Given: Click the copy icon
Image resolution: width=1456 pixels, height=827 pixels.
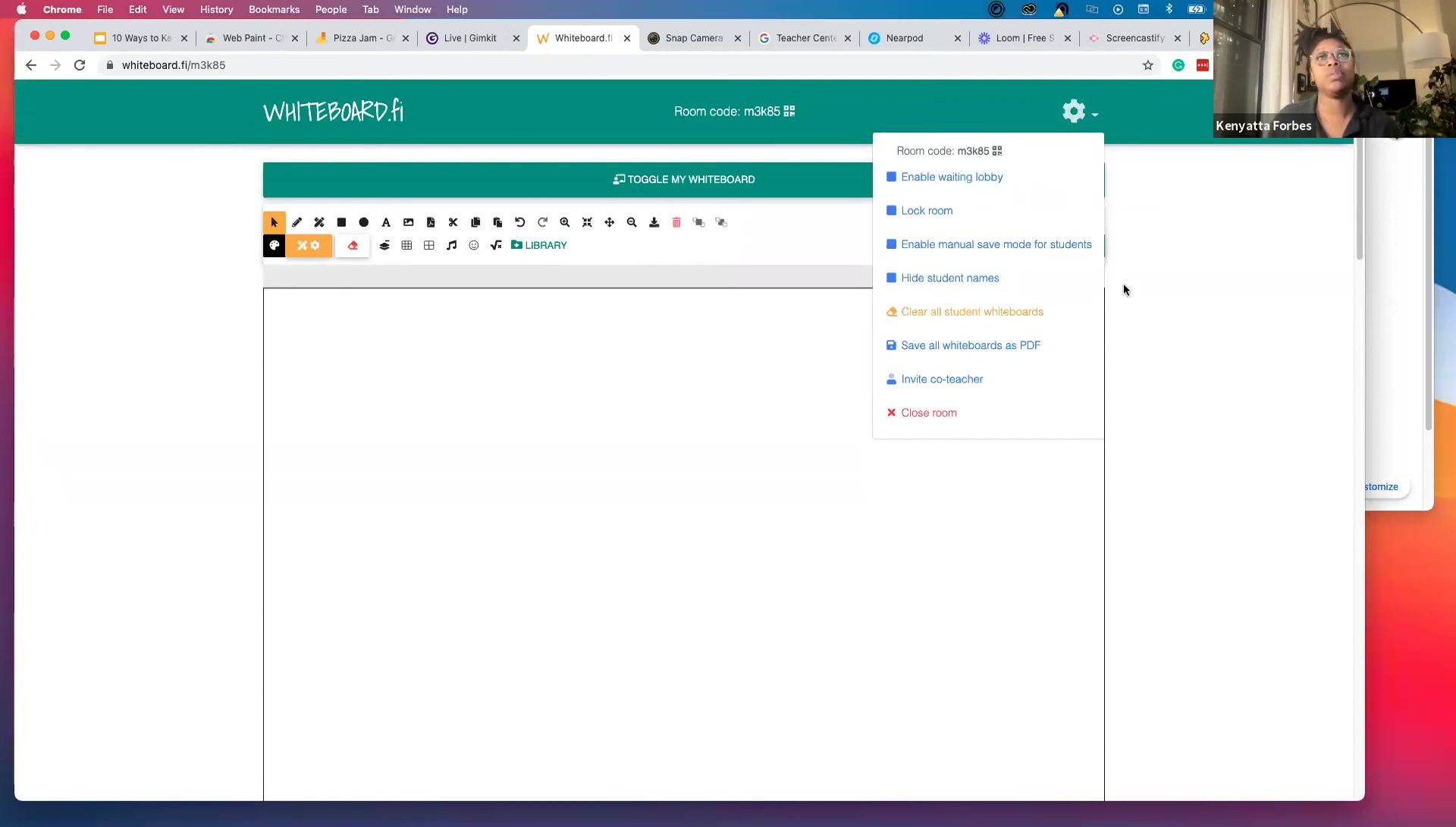Looking at the screenshot, I should coord(475,222).
